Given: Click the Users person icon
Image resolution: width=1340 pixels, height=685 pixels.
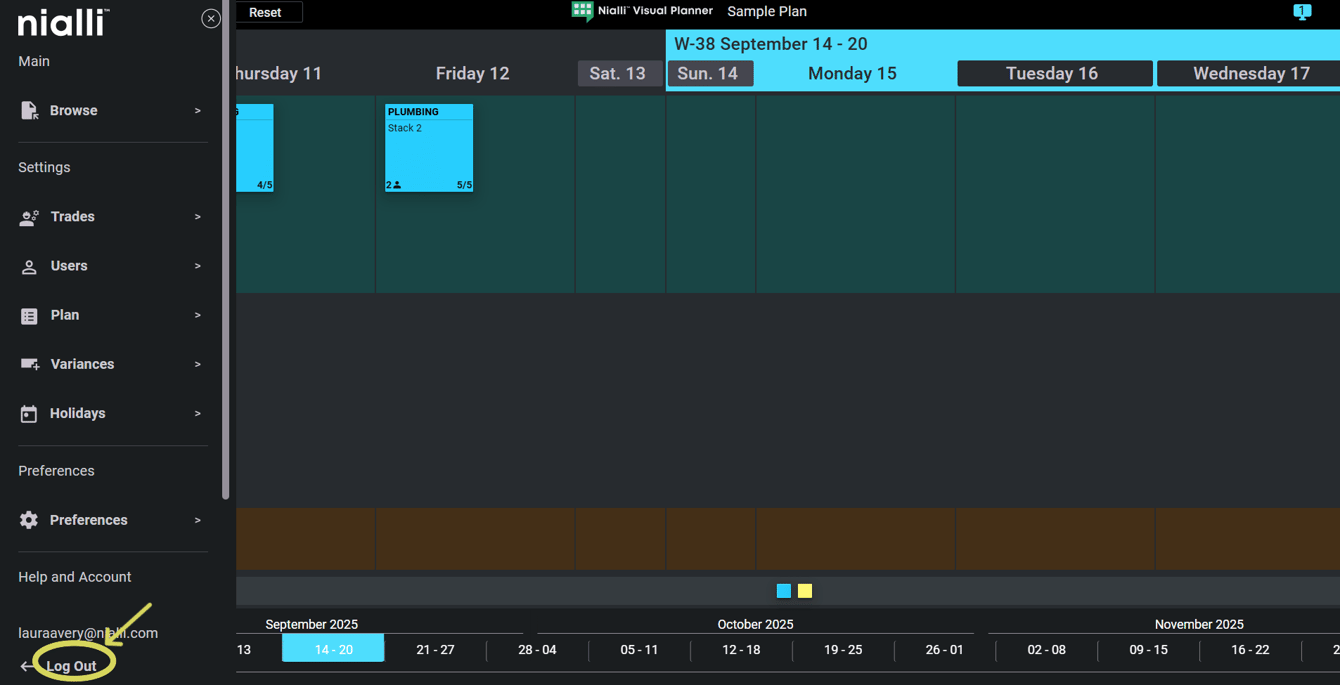Looking at the screenshot, I should pyautogui.click(x=29, y=267).
